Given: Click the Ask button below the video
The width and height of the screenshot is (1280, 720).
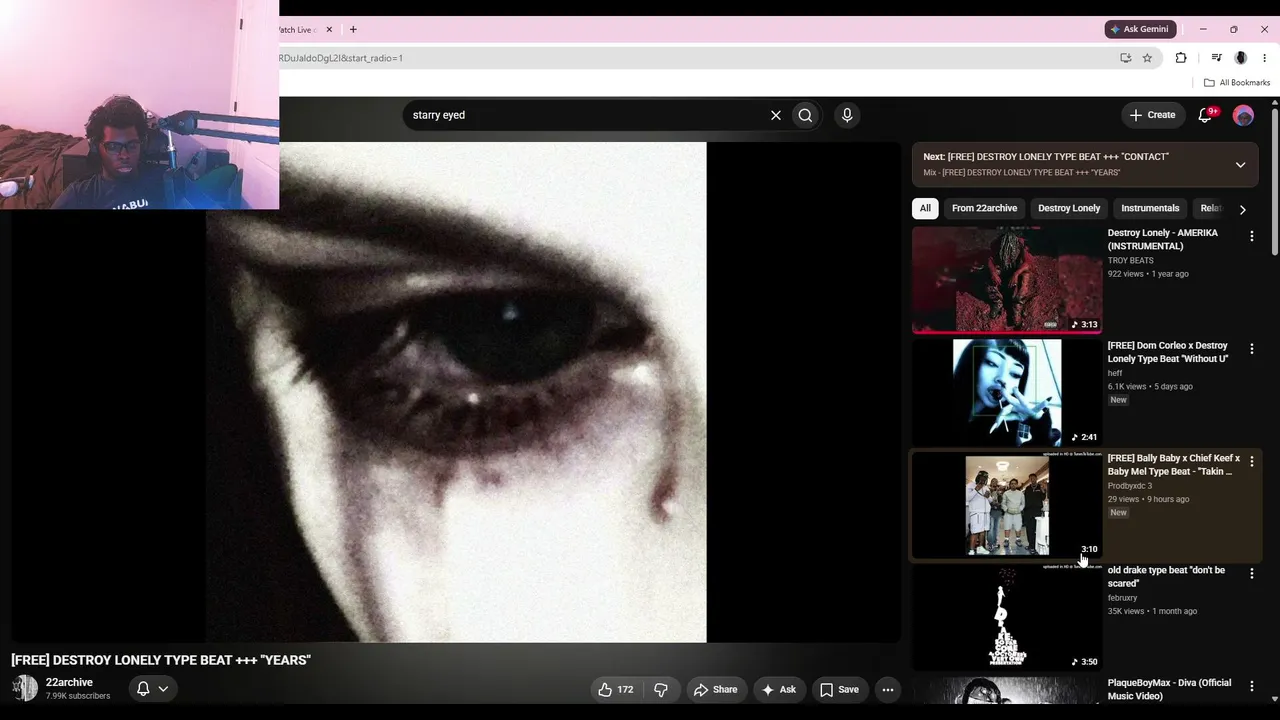Looking at the screenshot, I should [779, 689].
